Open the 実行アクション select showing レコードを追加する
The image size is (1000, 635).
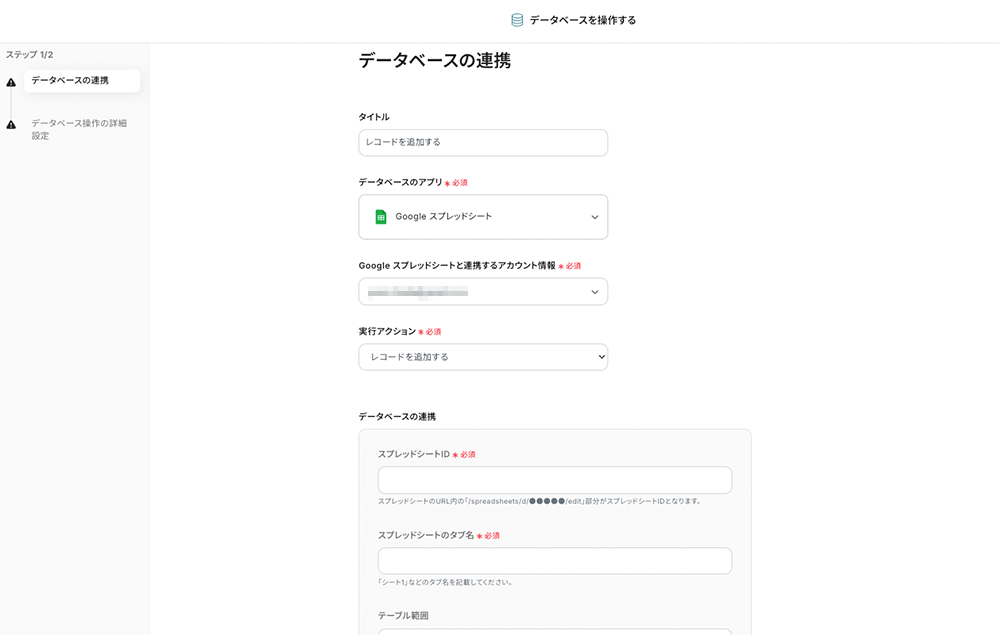click(x=483, y=357)
